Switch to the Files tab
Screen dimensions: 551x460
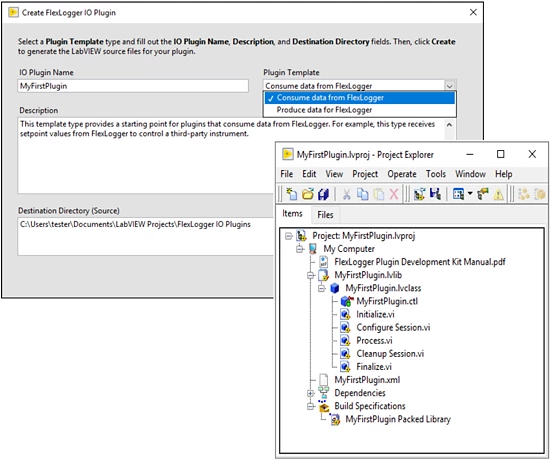pos(325,215)
